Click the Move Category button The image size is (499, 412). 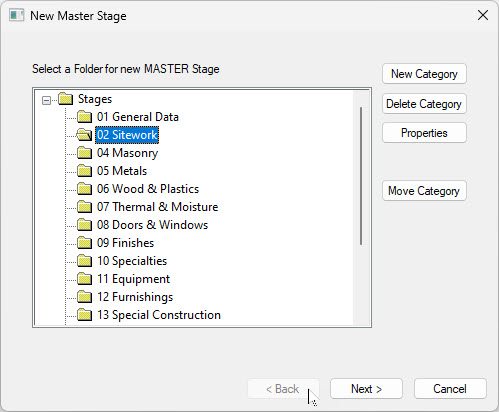click(424, 191)
